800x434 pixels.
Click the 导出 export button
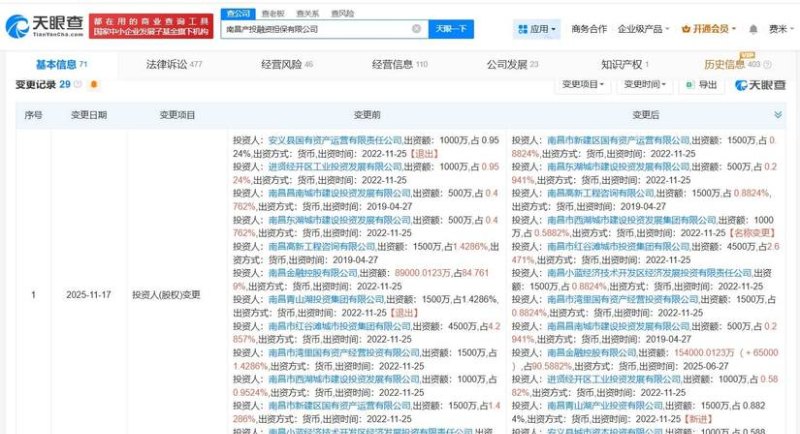701,85
